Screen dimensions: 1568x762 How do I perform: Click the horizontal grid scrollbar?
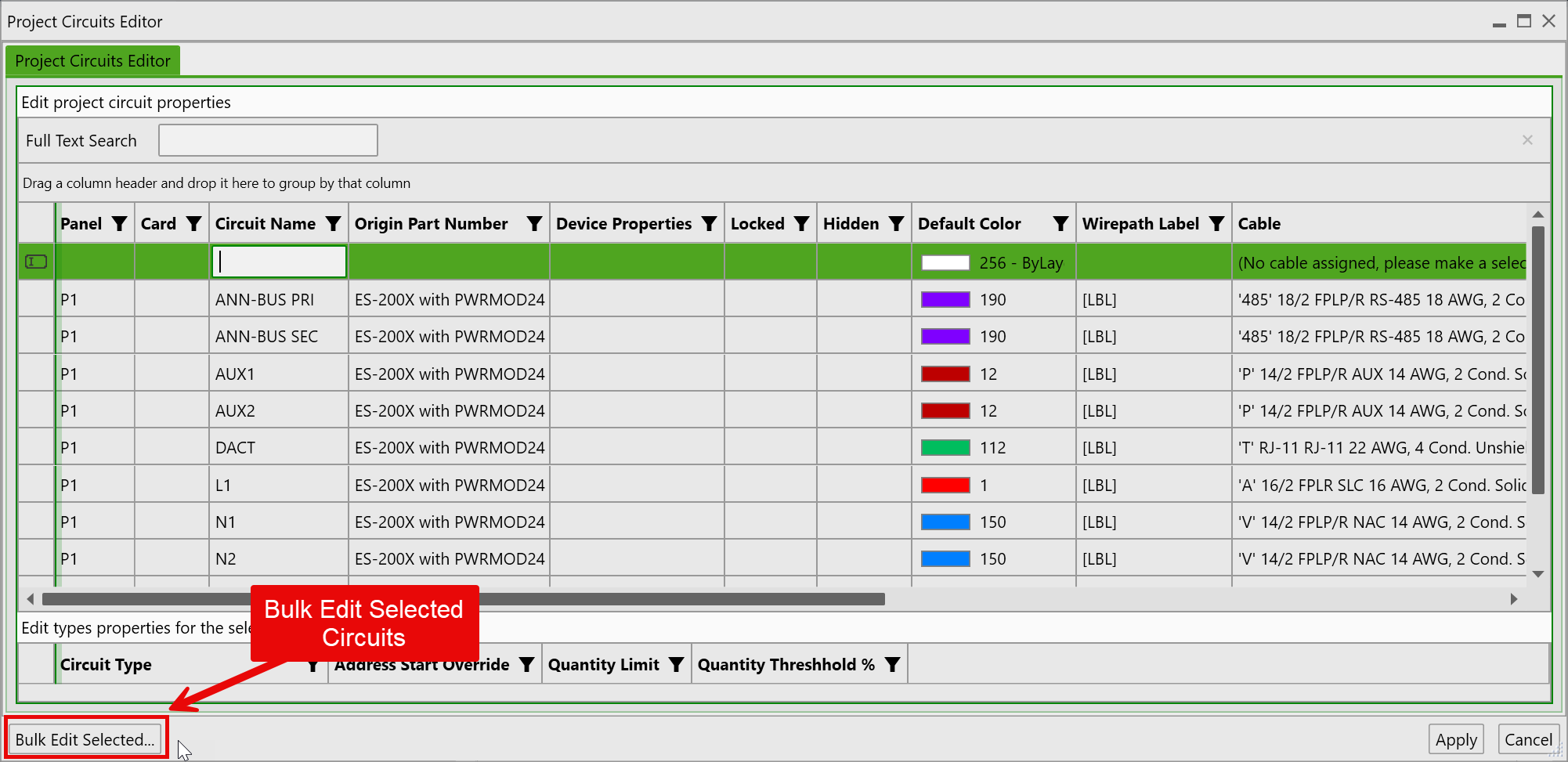[462, 599]
